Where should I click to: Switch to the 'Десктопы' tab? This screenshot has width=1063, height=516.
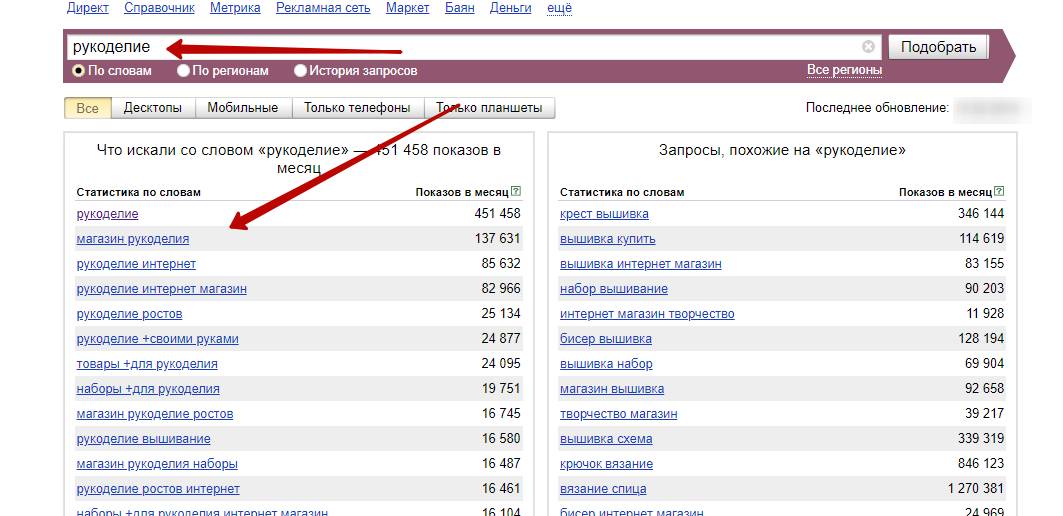(153, 108)
